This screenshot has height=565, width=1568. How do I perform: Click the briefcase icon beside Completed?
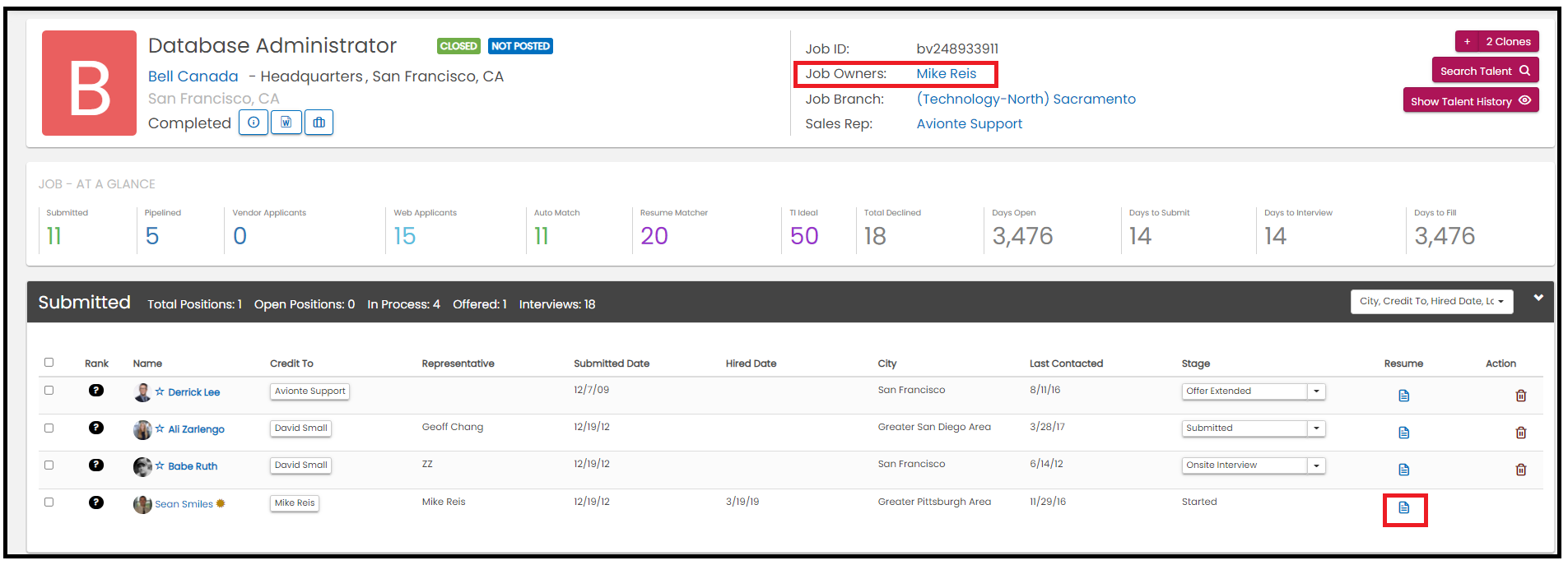click(x=319, y=123)
